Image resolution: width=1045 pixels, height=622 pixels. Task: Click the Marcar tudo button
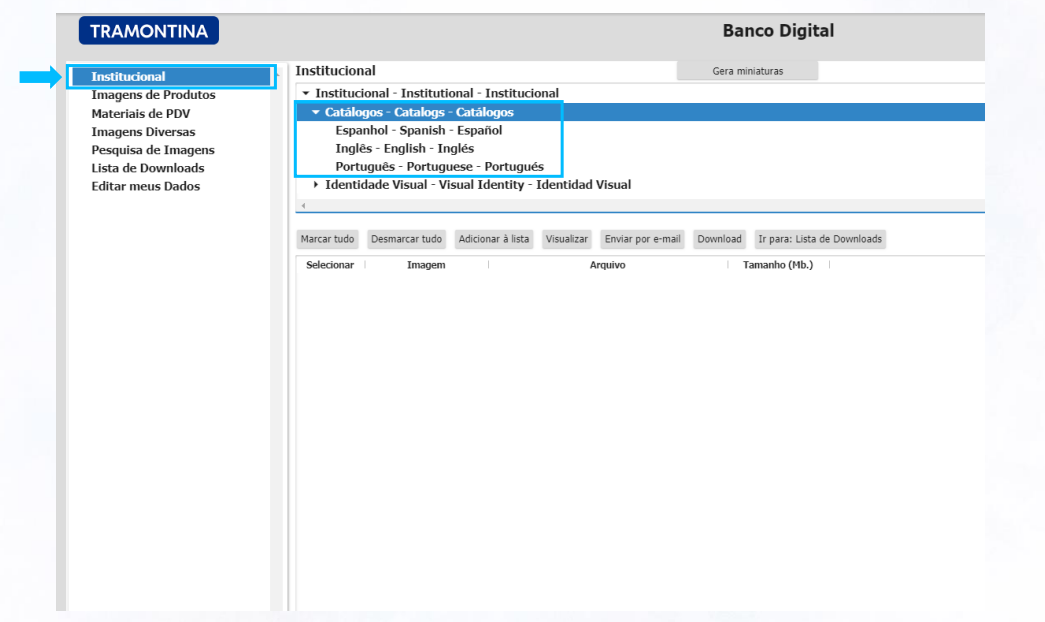327,239
